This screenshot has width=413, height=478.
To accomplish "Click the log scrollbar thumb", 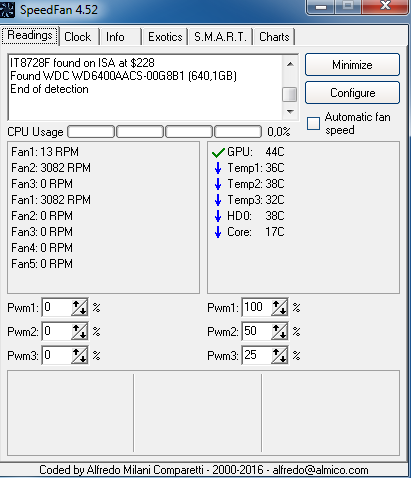I will point(290,94).
